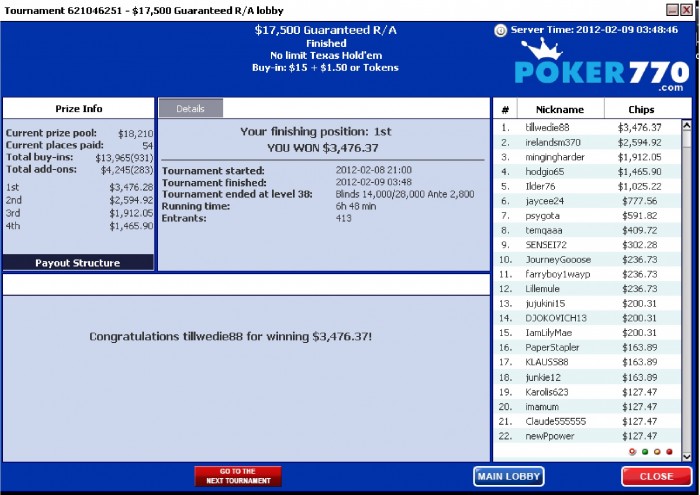
Task: Click the Go To The Next Tournament button
Action: [x=238, y=476]
